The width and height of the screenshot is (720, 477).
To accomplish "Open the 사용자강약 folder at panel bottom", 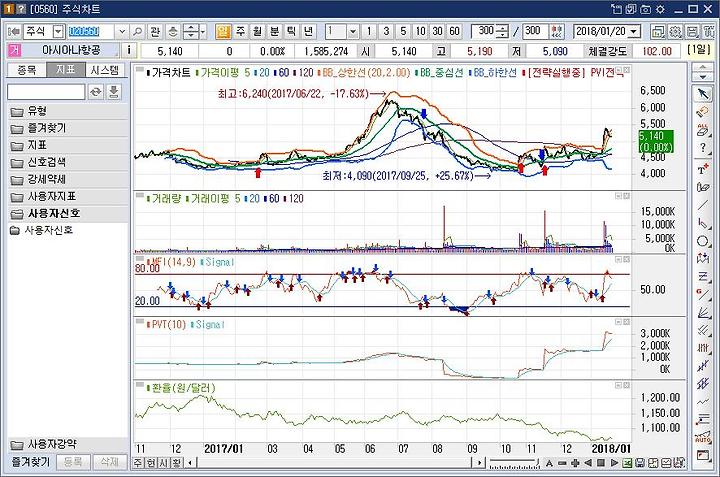I will click(x=68, y=444).
